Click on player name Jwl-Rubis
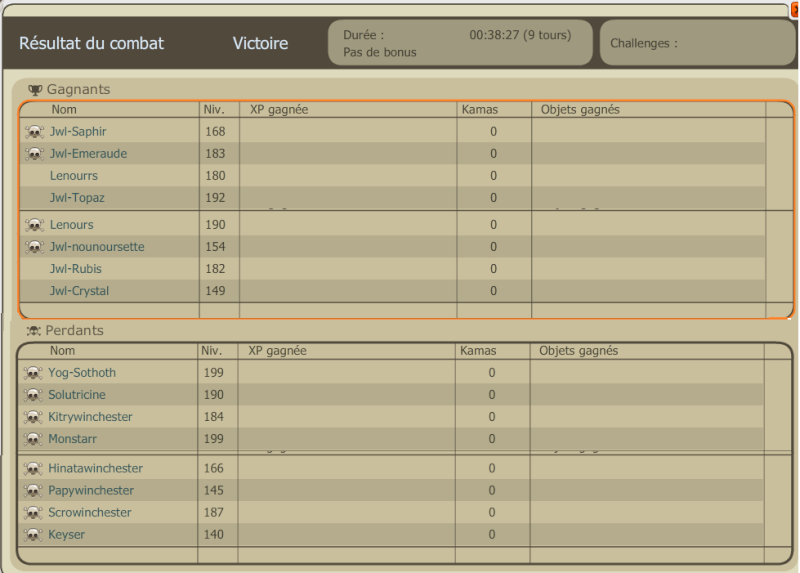Viewport: 800px width, 573px height. pos(76,268)
